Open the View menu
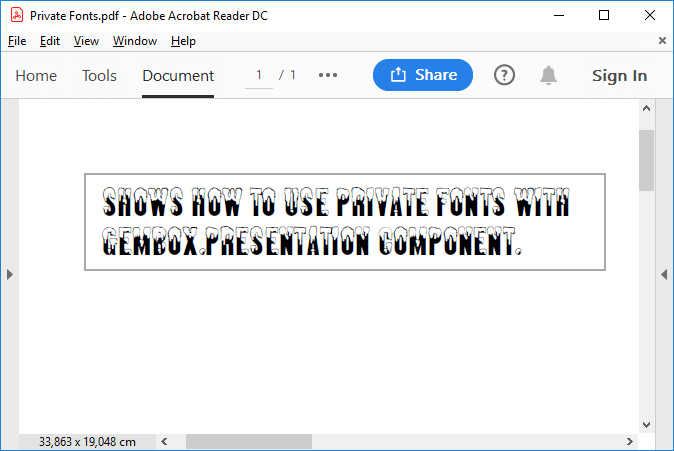The width and height of the screenshot is (674, 451). click(86, 41)
